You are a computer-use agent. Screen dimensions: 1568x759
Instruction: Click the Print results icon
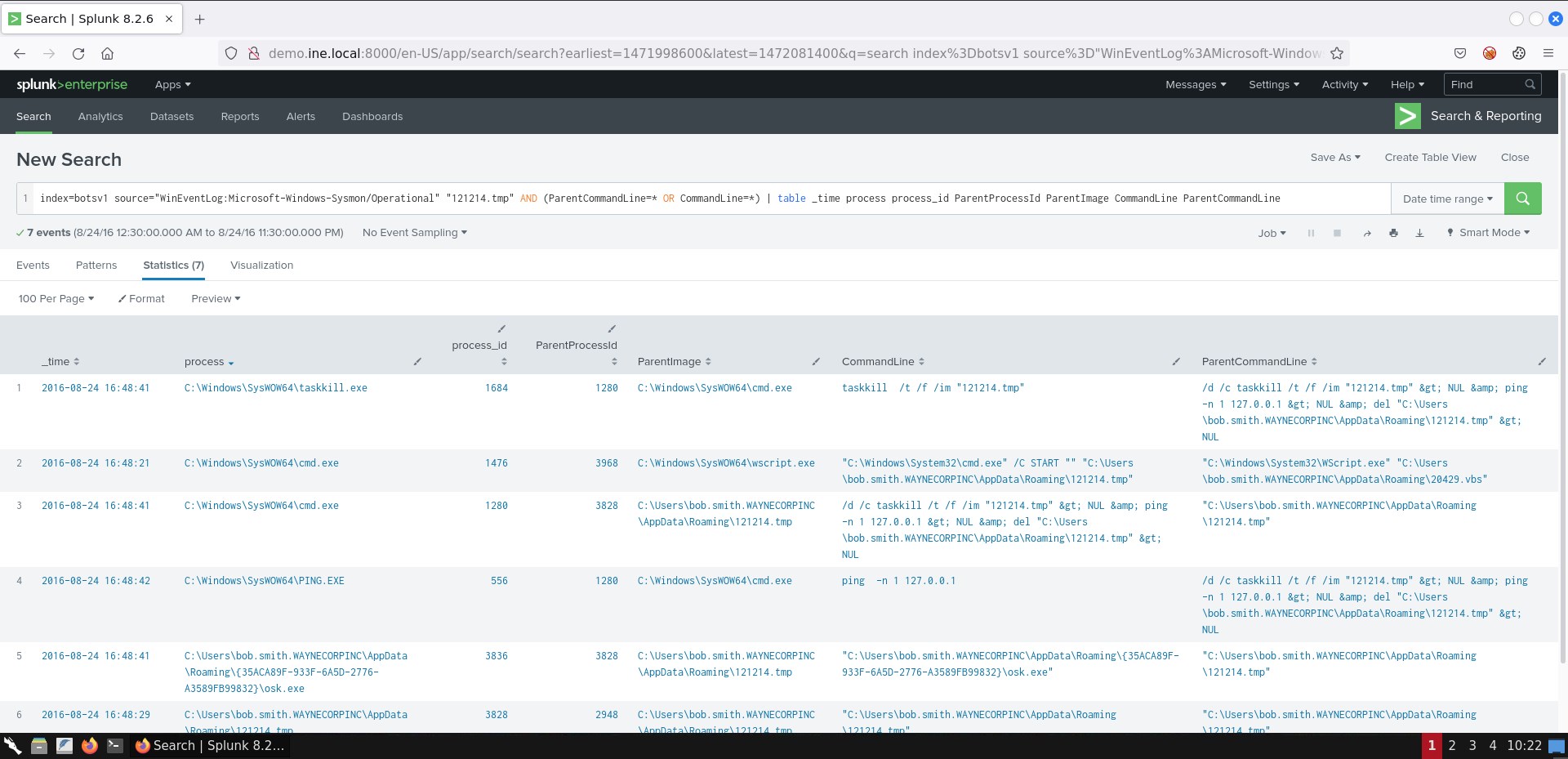[1393, 233]
